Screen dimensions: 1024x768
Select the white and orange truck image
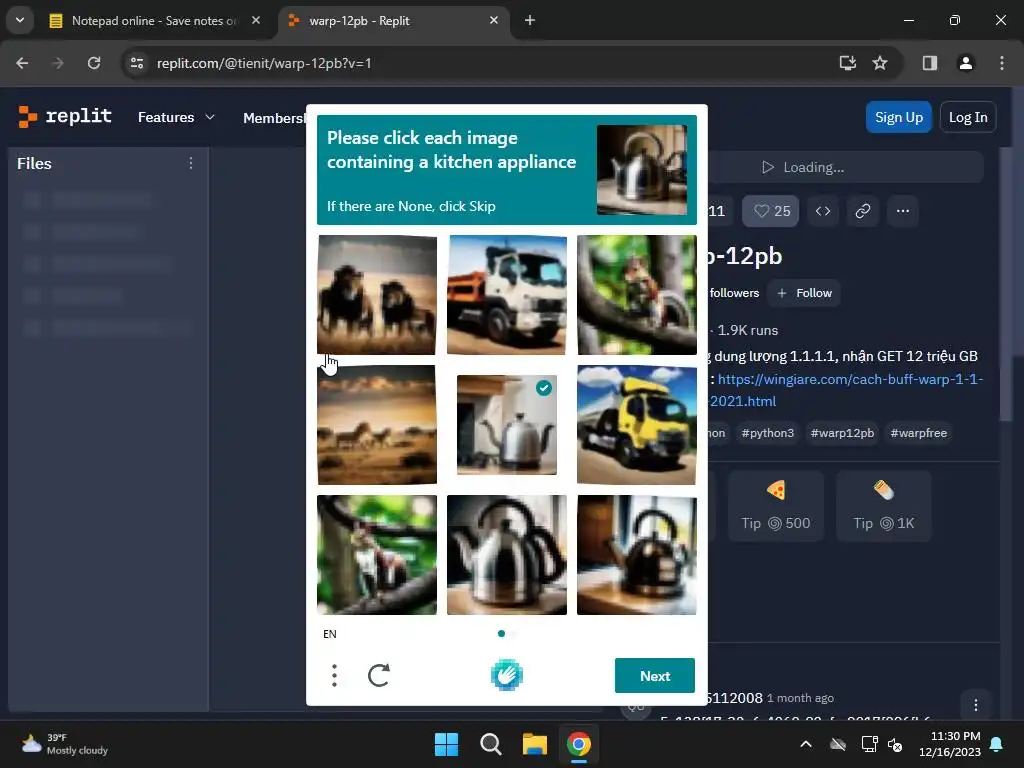click(x=507, y=295)
